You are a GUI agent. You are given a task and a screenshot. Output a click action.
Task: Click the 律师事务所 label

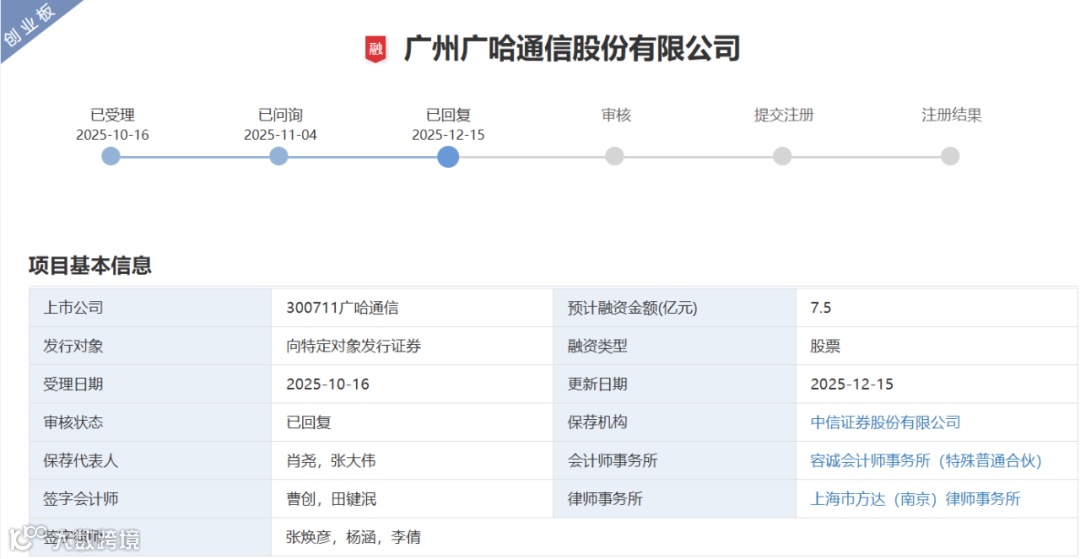[605, 499]
